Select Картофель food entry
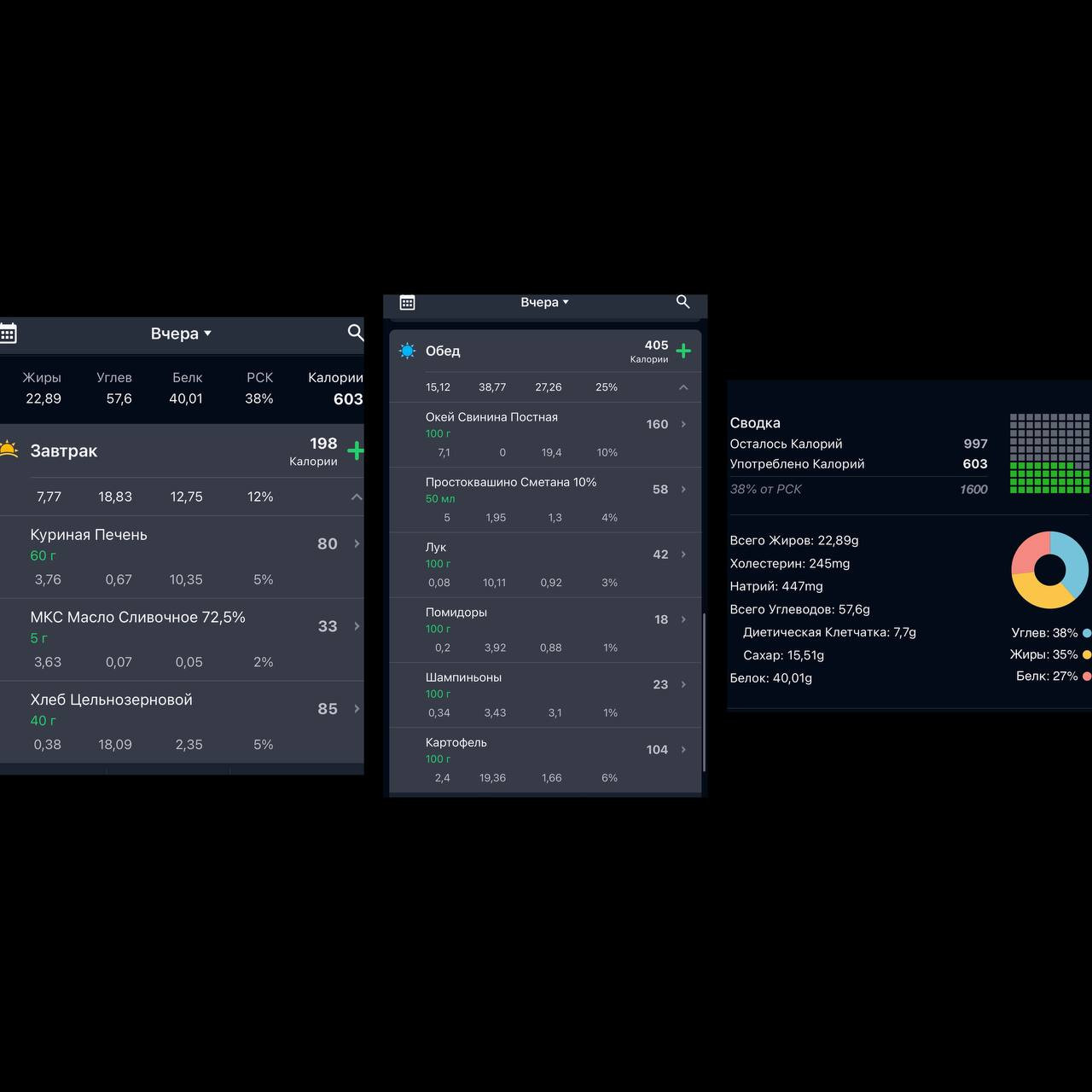Image resolution: width=1092 pixels, height=1092 pixels. (545, 759)
